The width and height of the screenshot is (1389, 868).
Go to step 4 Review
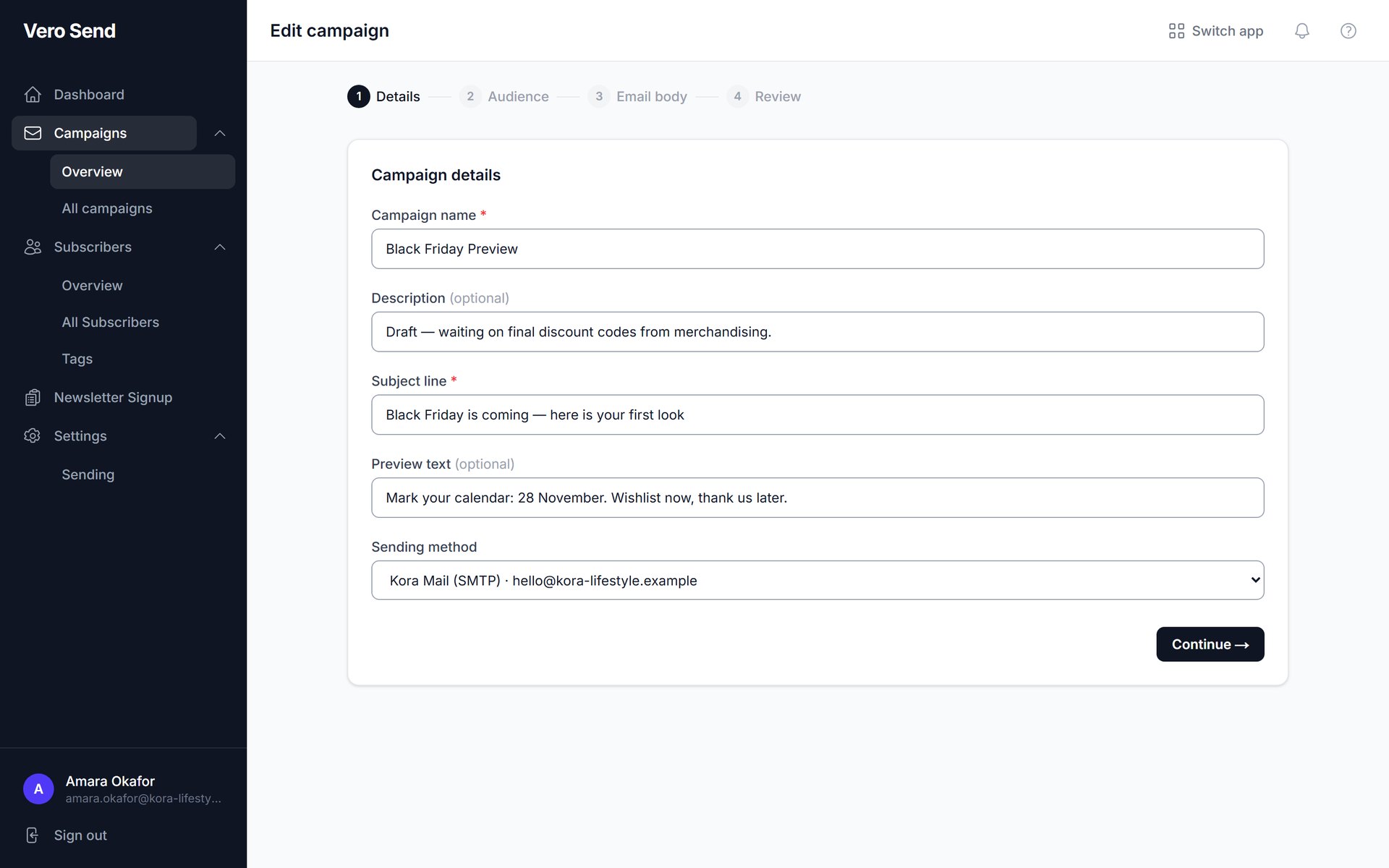[763, 96]
